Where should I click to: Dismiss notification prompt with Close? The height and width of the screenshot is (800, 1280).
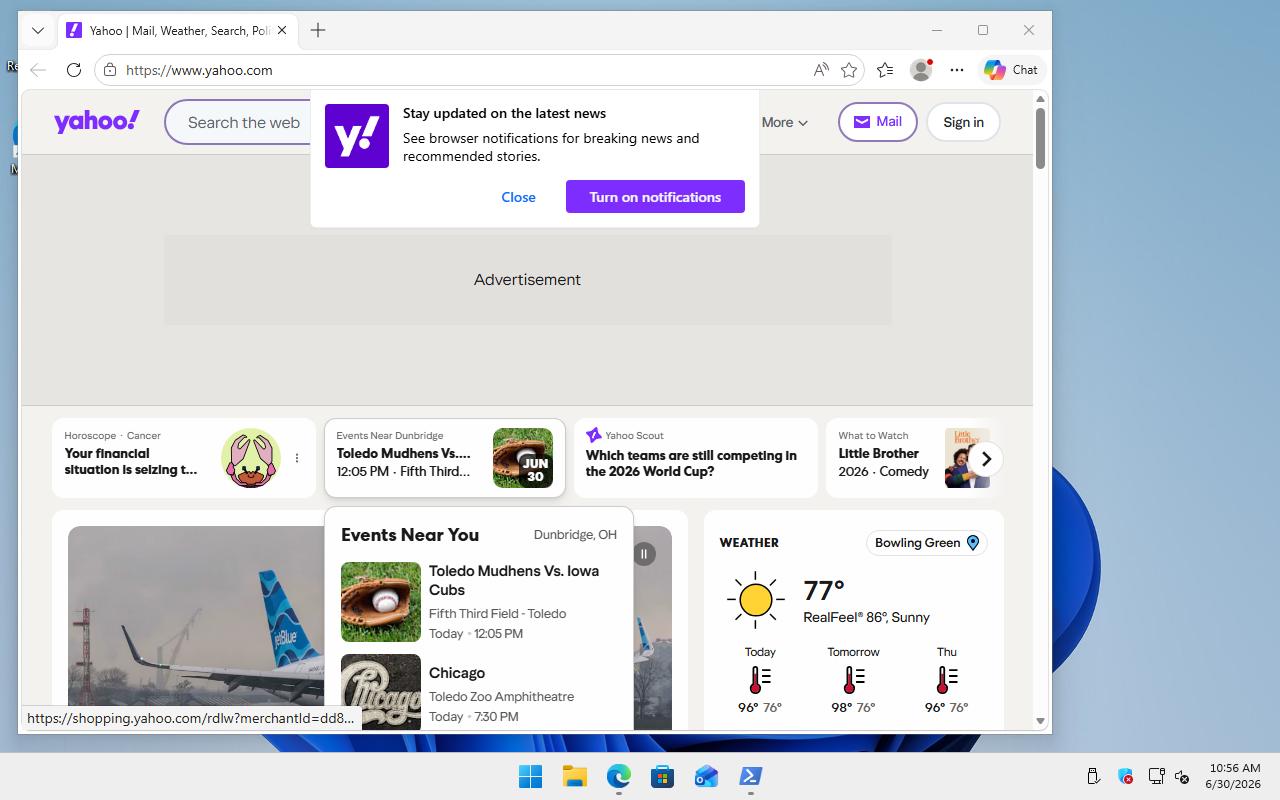click(x=518, y=197)
